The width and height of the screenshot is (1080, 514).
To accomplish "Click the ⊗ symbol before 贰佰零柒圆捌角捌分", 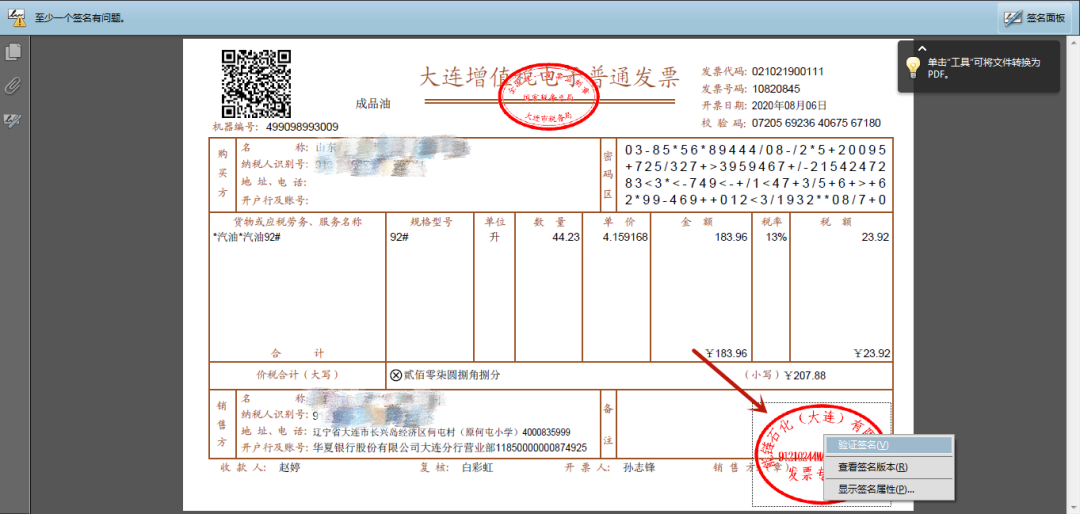I will (395, 375).
